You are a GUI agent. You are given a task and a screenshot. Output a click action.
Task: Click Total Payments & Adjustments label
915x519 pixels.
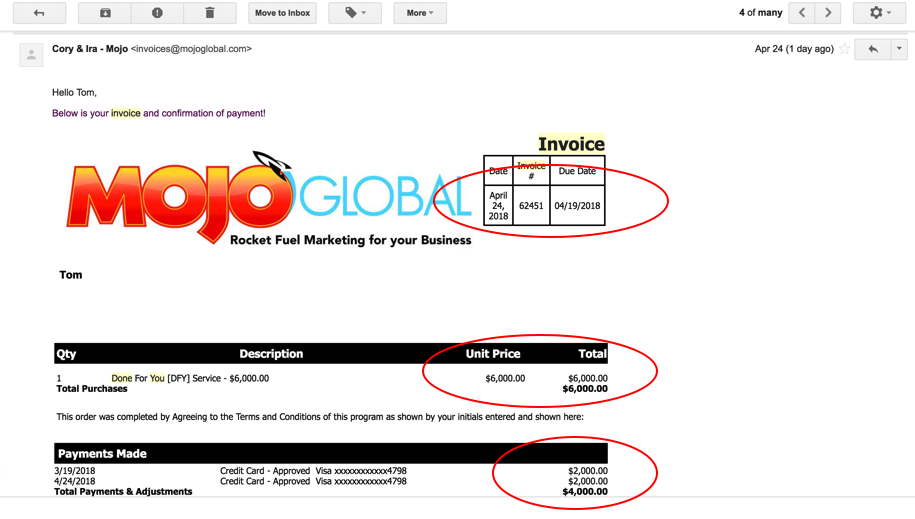pyautogui.click(x=123, y=492)
